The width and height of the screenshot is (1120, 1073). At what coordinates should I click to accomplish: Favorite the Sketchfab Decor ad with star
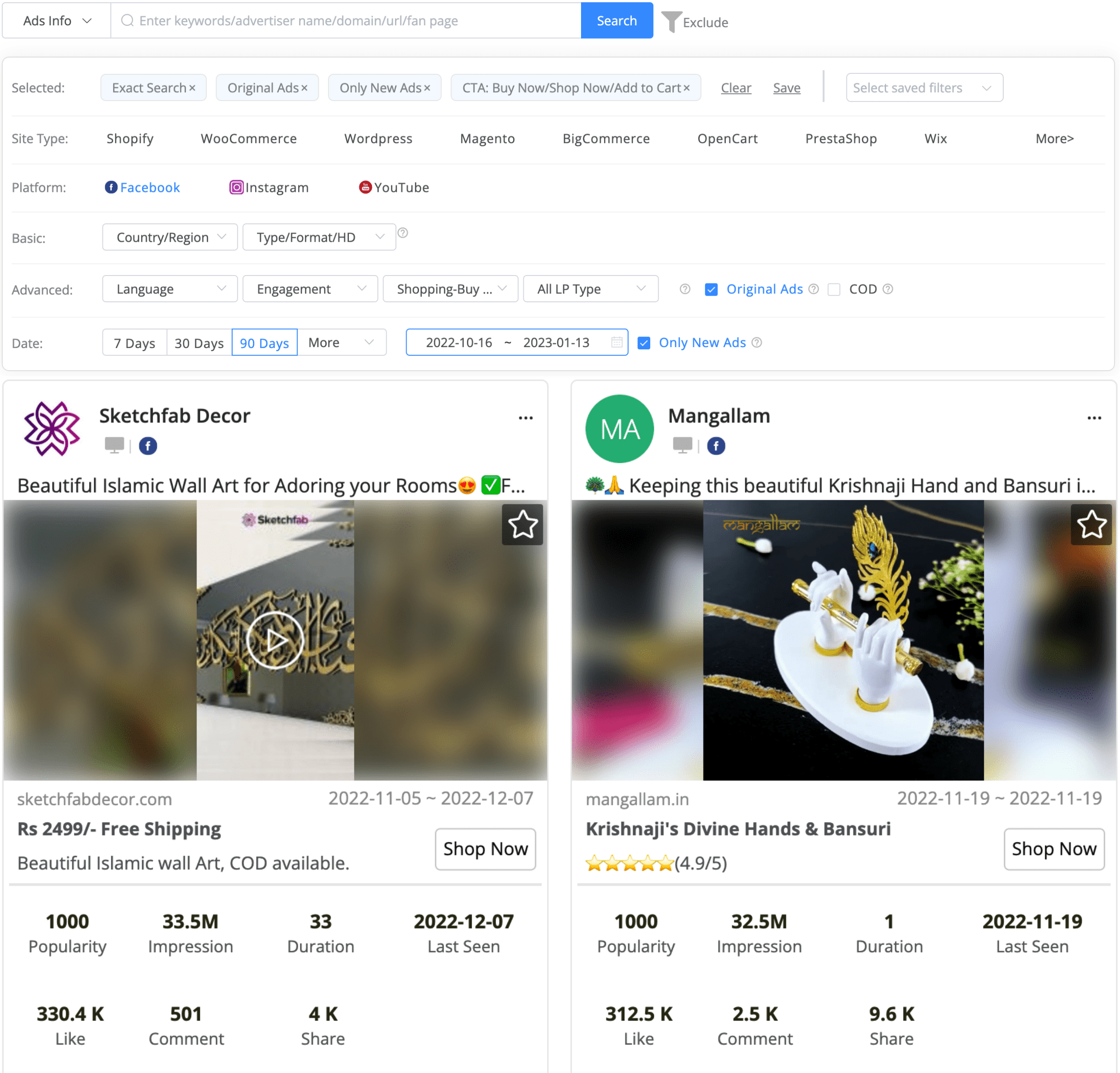(x=522, y=525)
